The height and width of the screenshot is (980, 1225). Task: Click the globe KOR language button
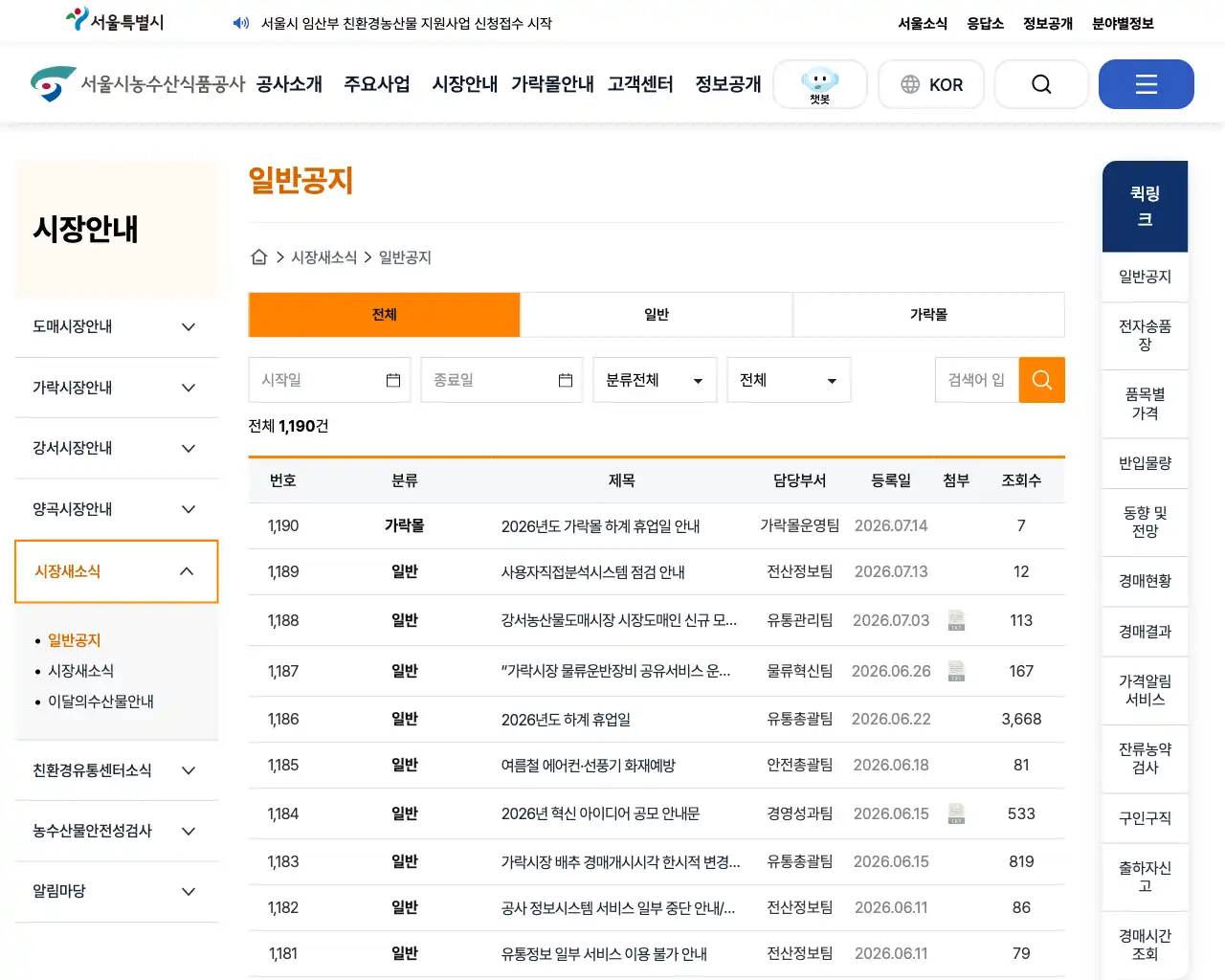[932, 84]
